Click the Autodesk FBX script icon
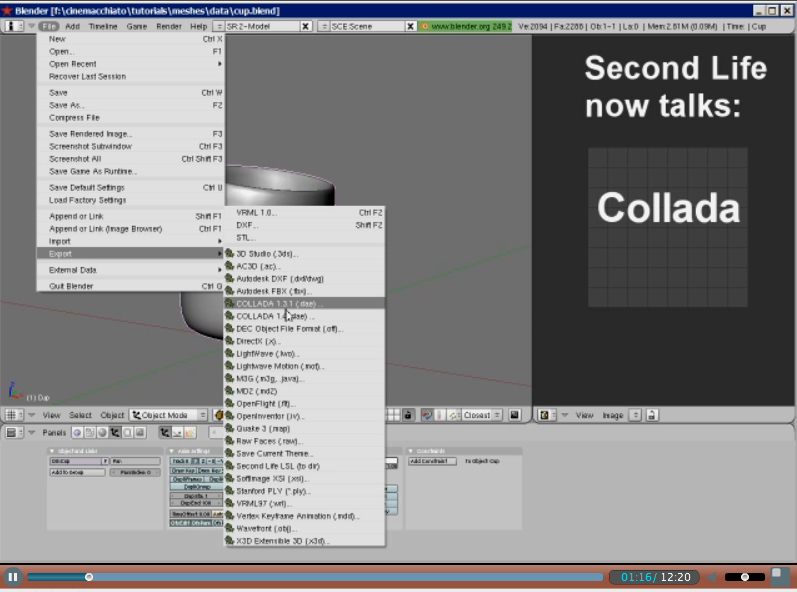Screen dimensions: 797x592 [230, 291]
